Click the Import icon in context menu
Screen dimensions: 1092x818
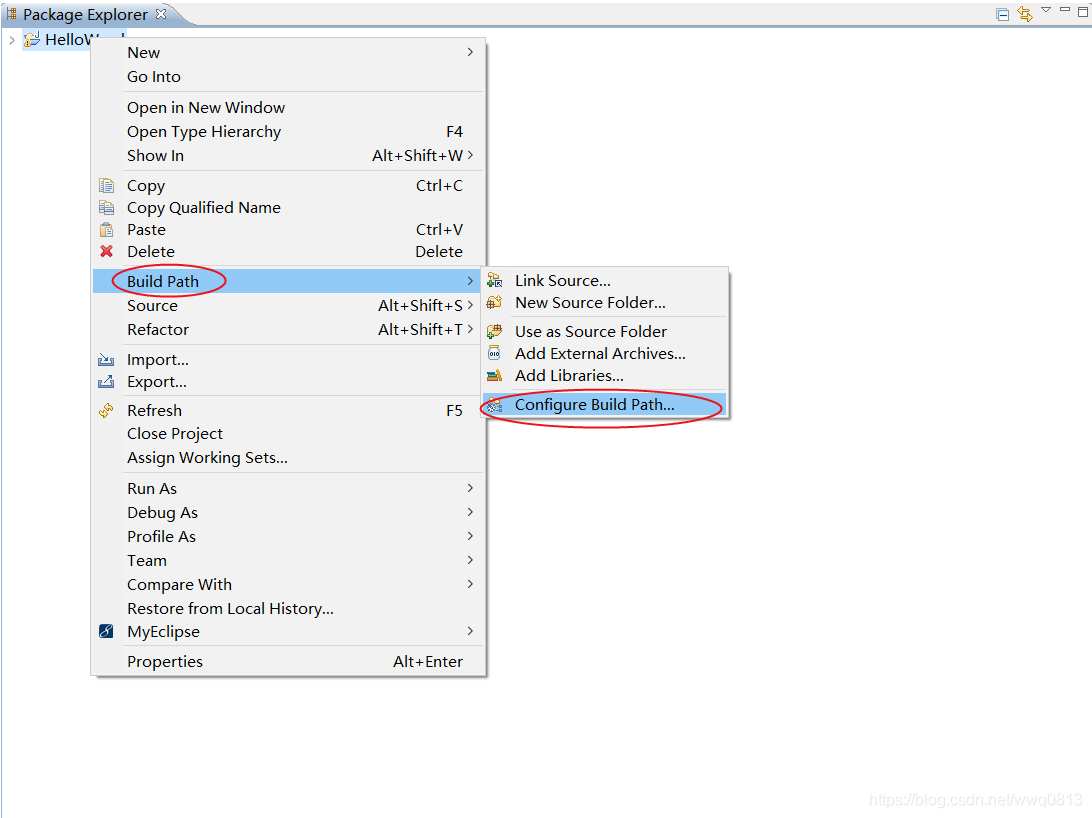click(x=107, y=358)
